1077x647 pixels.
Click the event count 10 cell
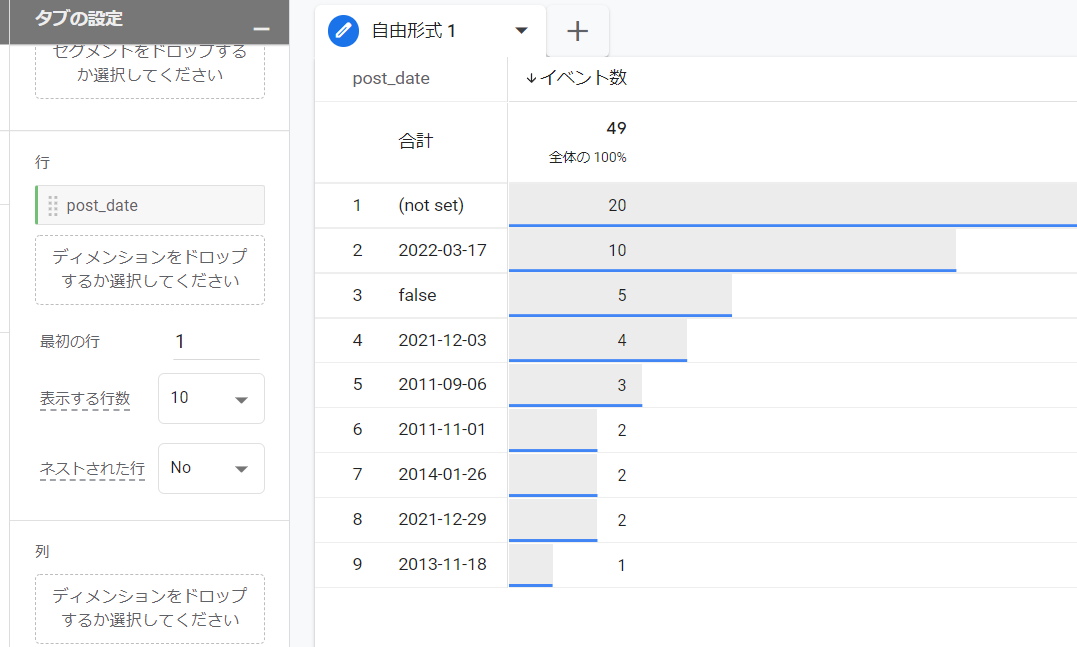617,251
